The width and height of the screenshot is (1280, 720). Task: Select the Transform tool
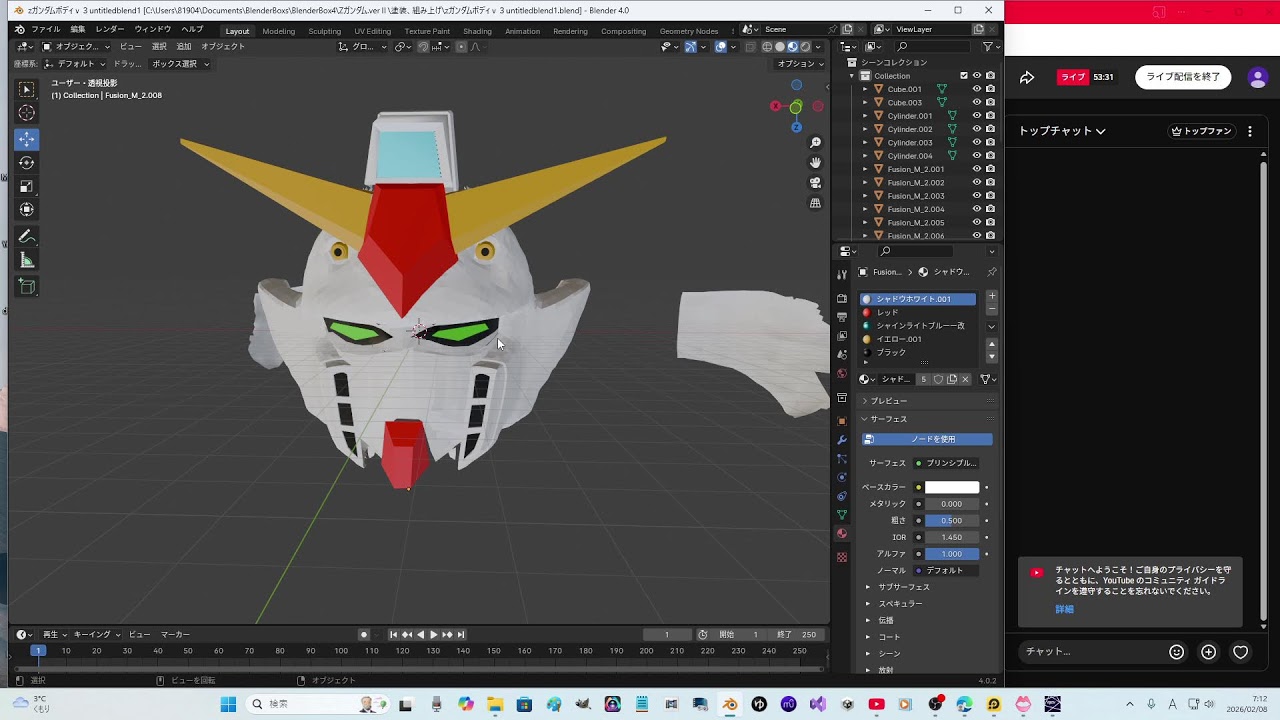pos(27,209)
